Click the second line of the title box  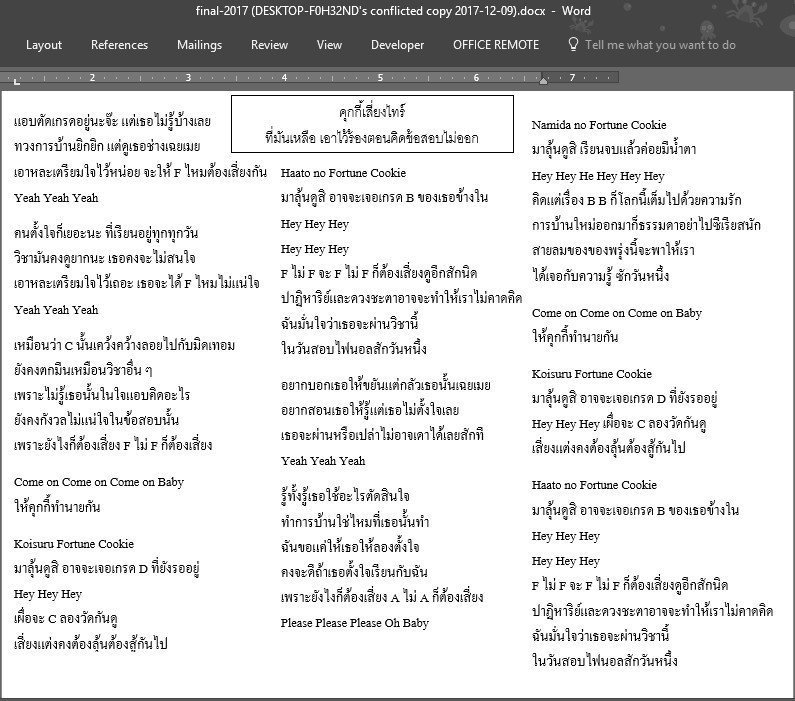click(x=372, y=138)
